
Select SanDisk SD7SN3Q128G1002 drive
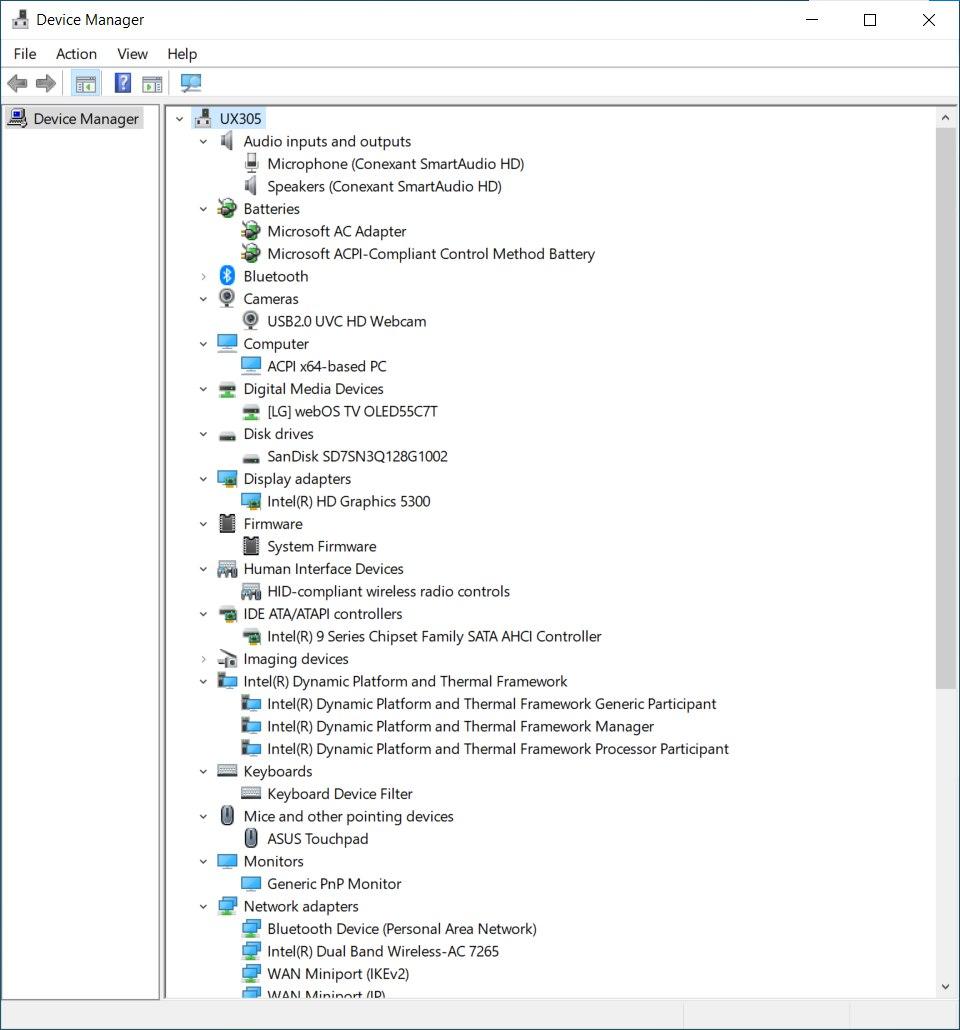357,456
